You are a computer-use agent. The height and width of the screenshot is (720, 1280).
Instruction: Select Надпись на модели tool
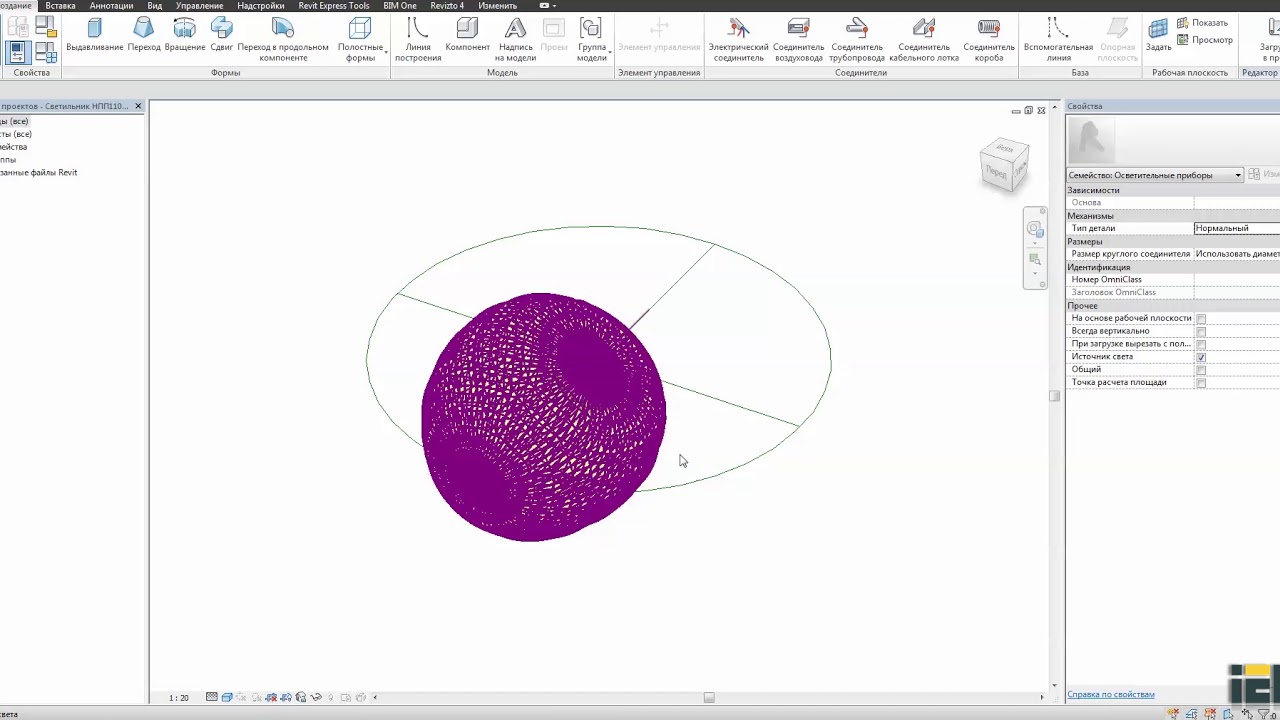point(516,40)
